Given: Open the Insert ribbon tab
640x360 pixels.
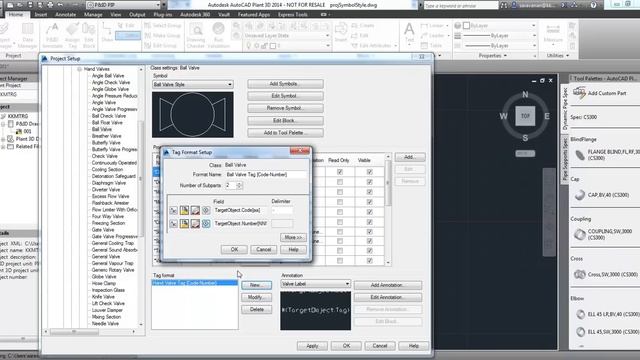Looking at the screenshot, I should coord(40,14).
